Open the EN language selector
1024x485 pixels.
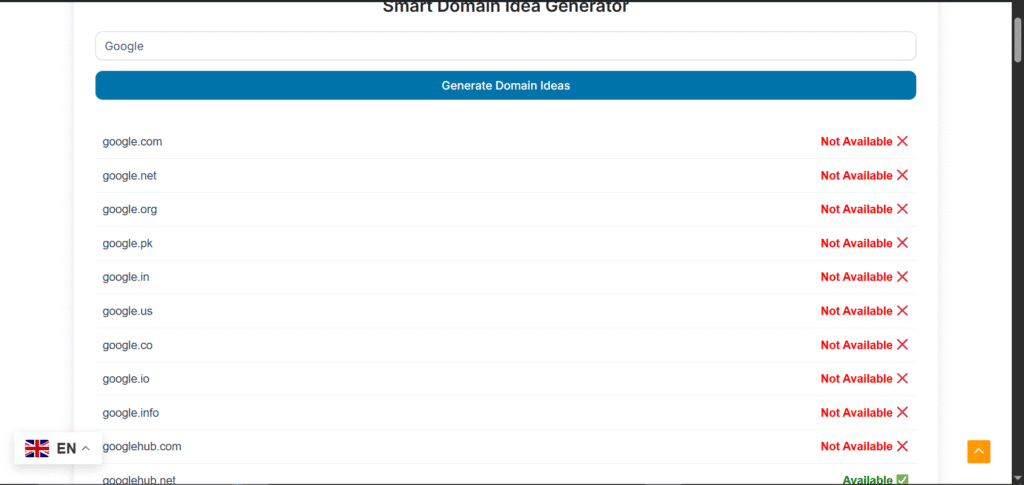coord(58,448)
